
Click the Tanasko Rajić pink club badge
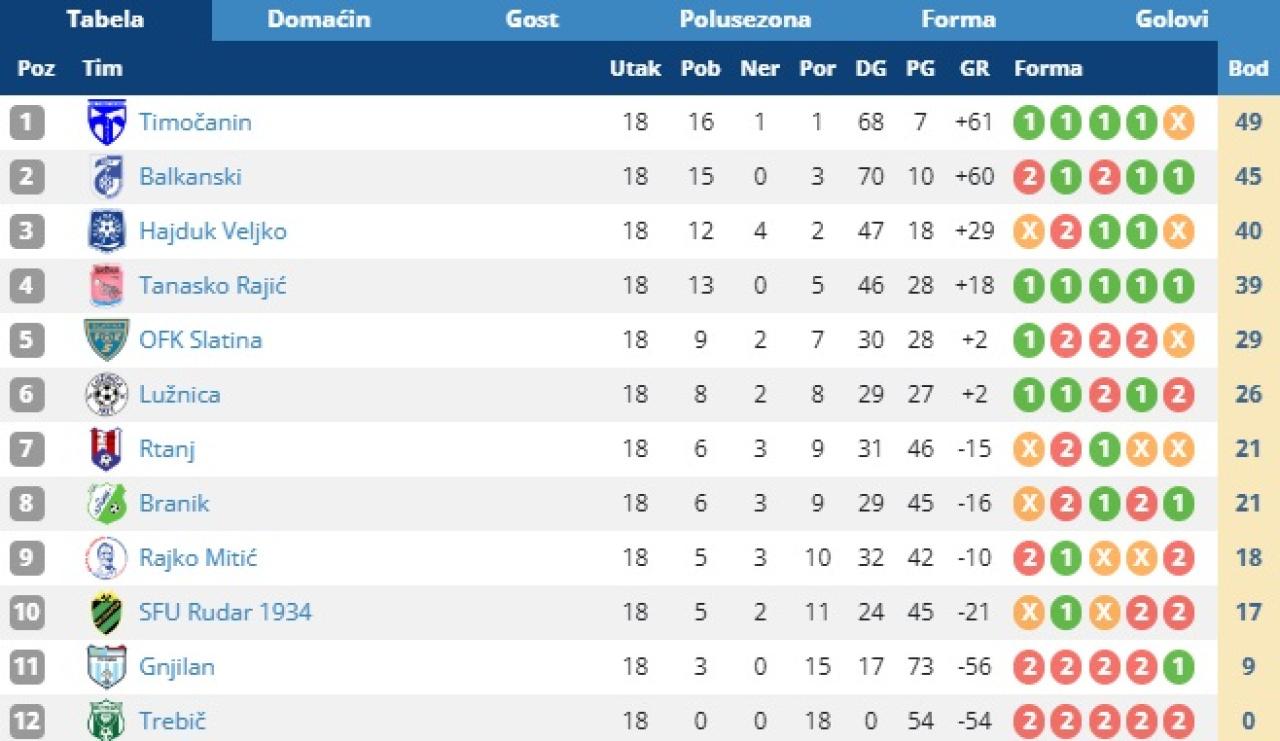(x=105, y=286)
